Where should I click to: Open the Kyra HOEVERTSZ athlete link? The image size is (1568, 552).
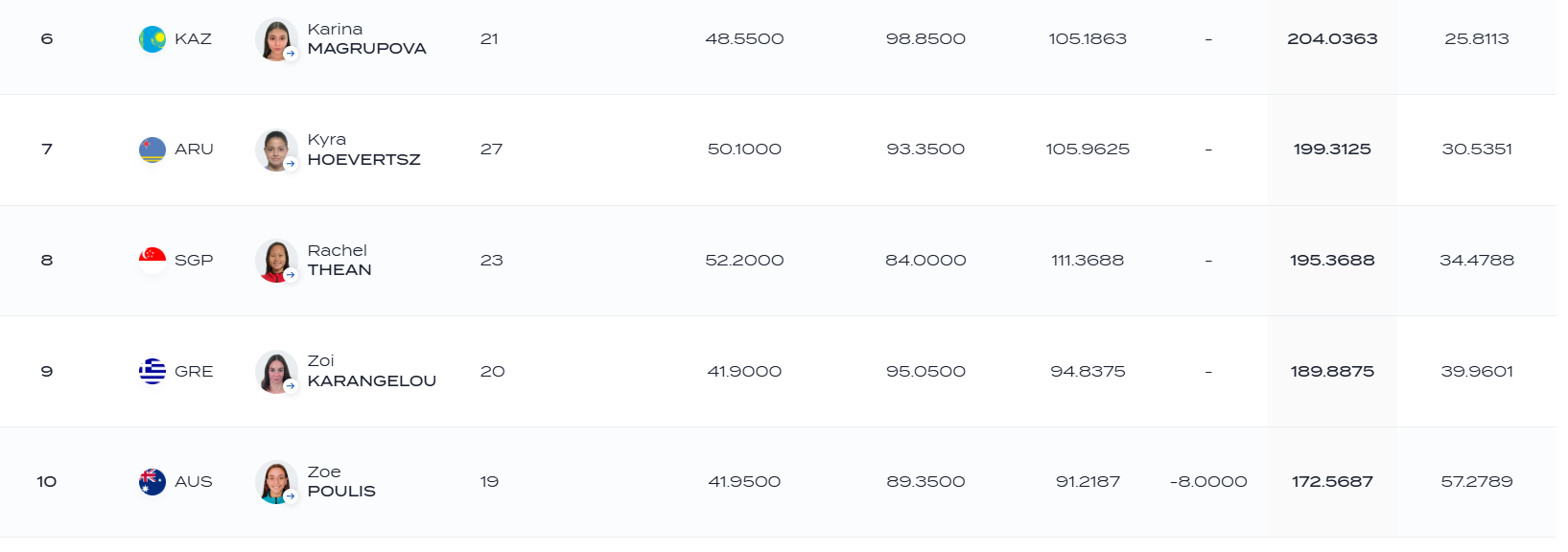coord(363,149)
